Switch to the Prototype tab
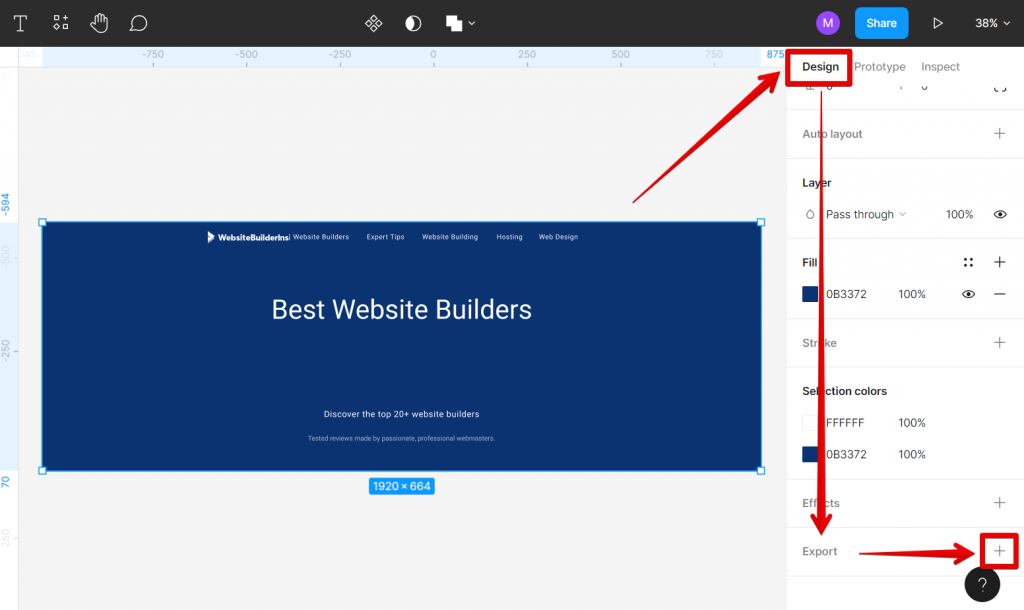1024x610 pixels. [879, 66]
